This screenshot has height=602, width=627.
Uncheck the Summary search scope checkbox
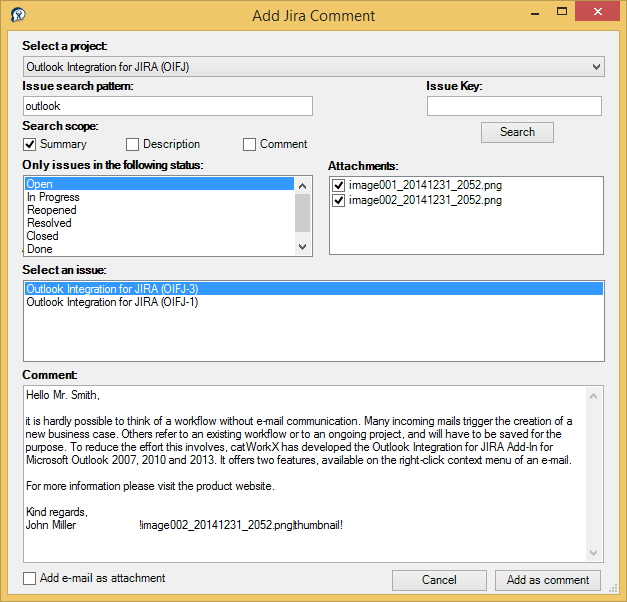[30, 144]
